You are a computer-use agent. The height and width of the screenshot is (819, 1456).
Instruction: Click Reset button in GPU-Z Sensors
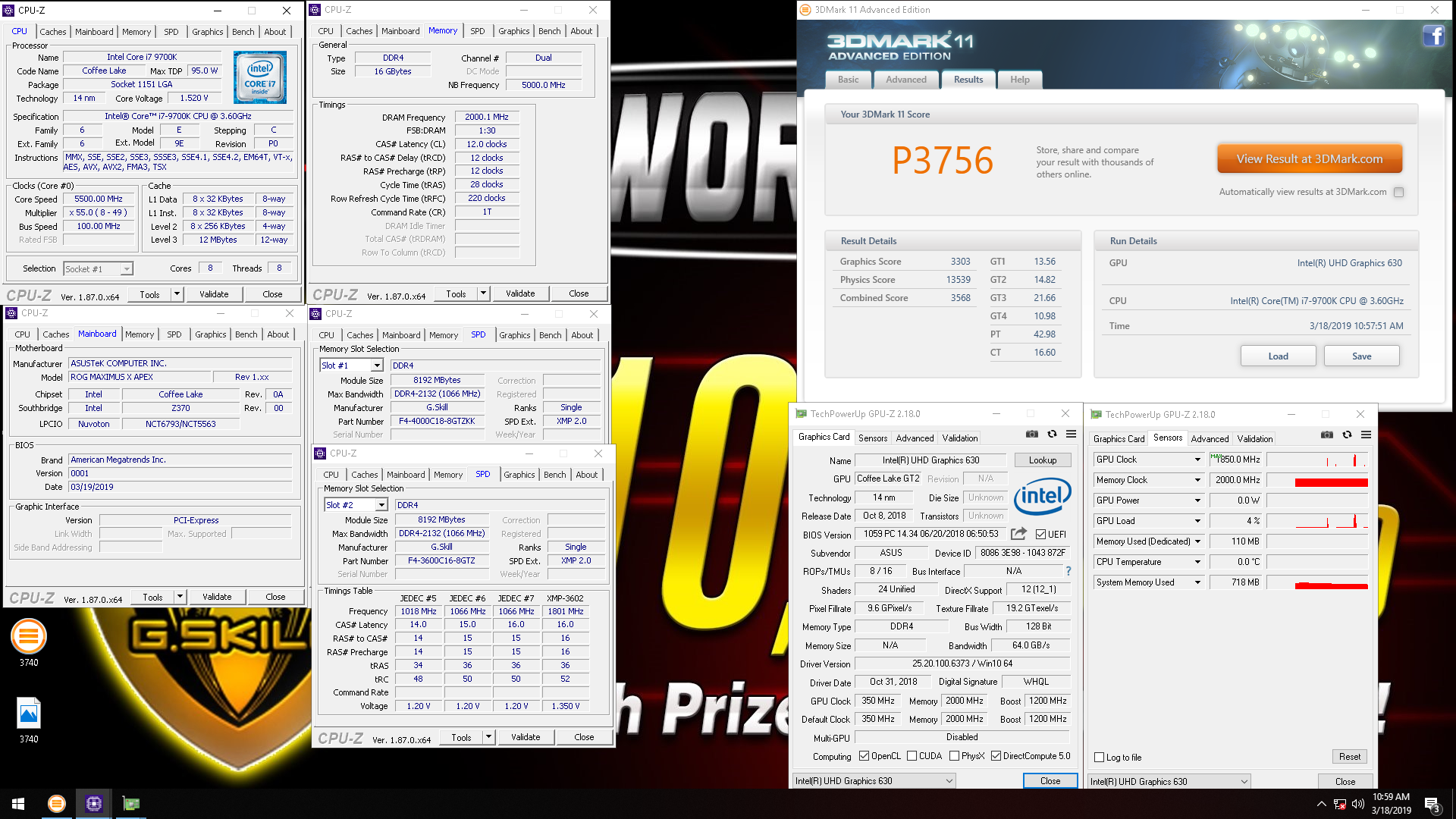coord(1350,757)
